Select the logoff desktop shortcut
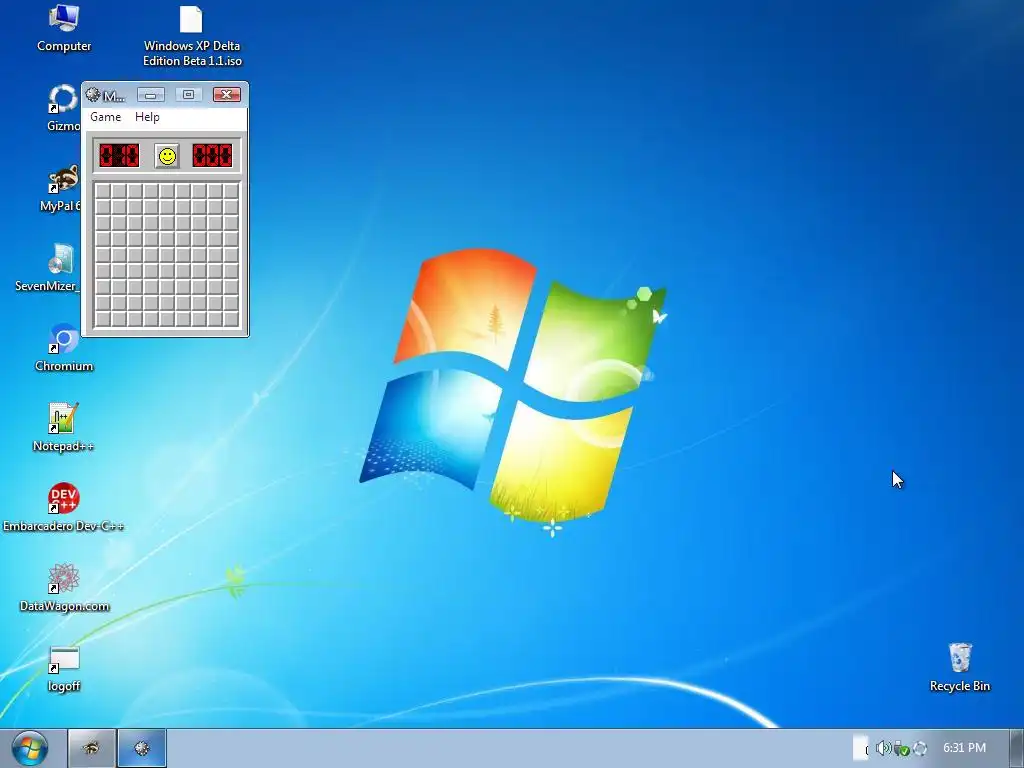Image resolution: width=1024 pixels, height=768 pixels. [x=64, y=669]
